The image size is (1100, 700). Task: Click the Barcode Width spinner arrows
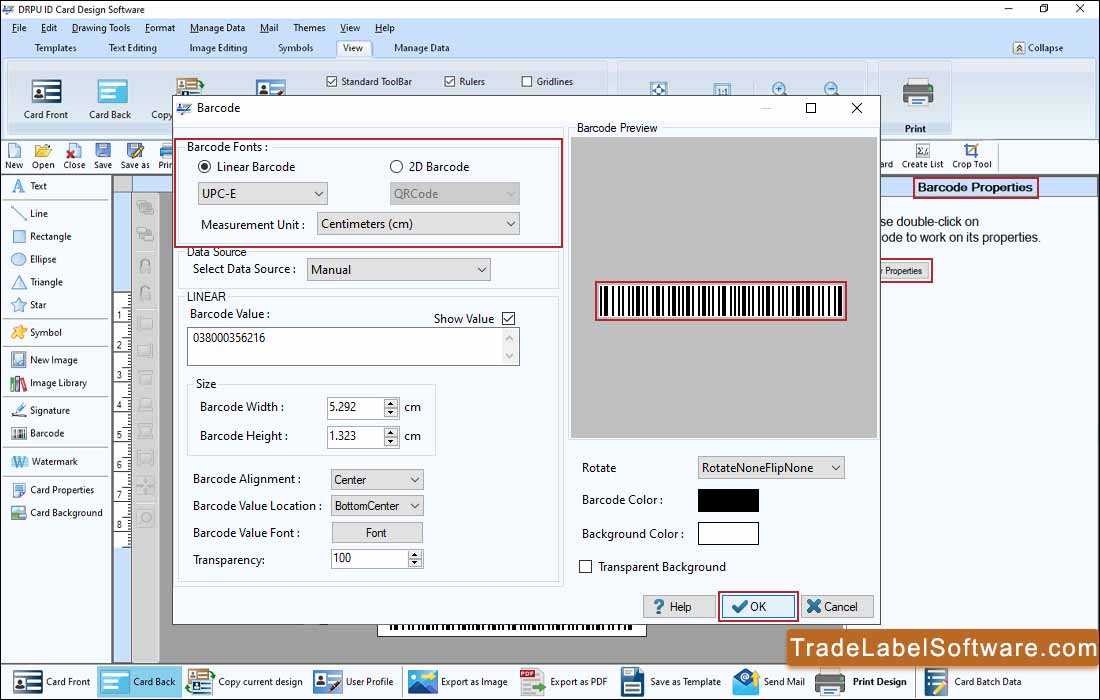pyautogui.click(x=391, y=407)
